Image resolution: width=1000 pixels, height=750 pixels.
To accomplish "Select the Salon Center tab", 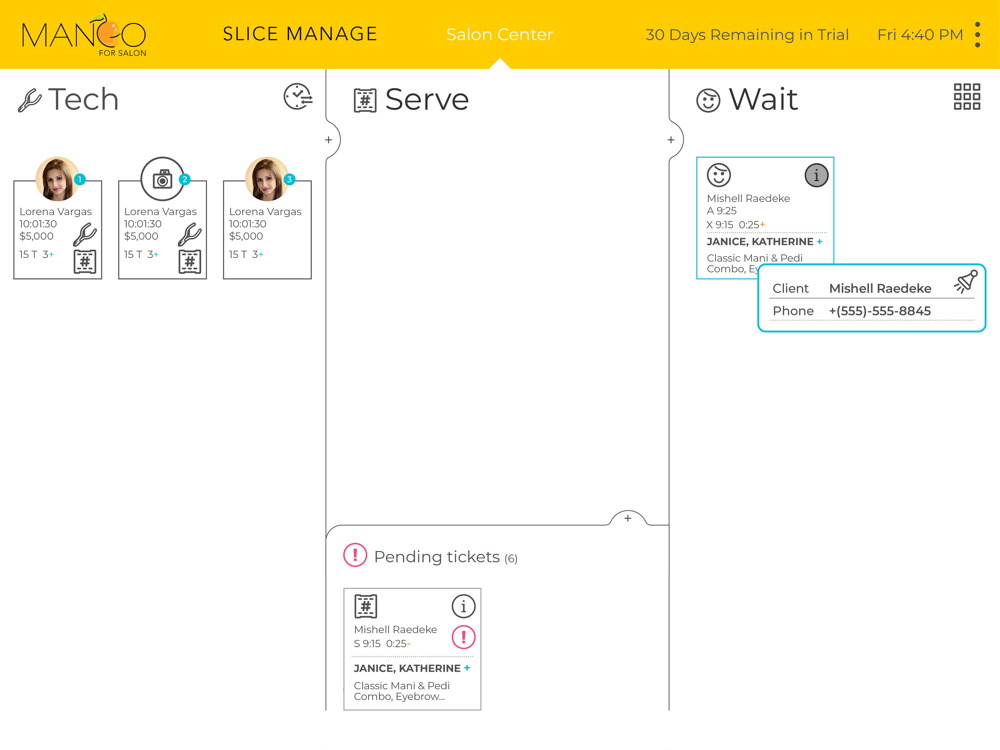I will (x=499, y=34).
